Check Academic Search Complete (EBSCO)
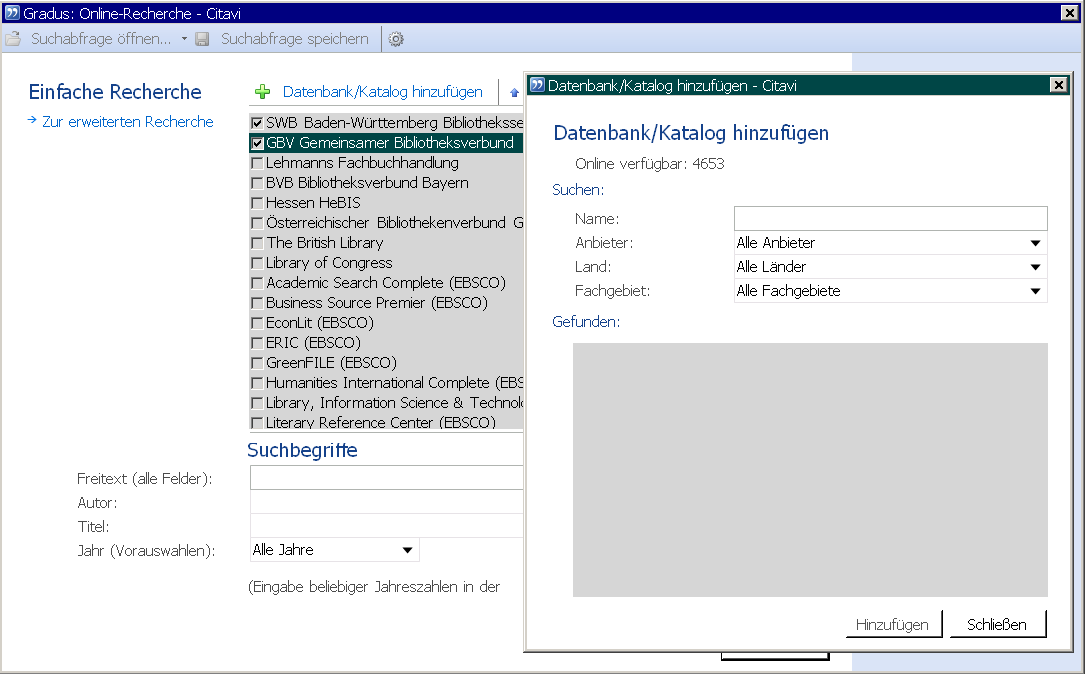 pyautogui.click(x=257, y=283)
